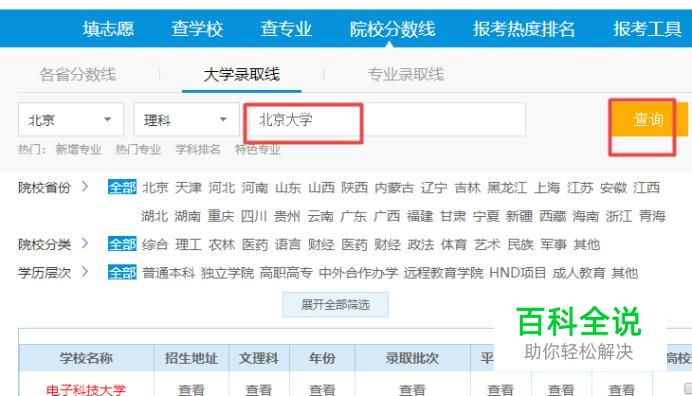Switch to the 各省分数线 tab
Image resolution: width=692 pixels, height=396 pixels.
[x=78, y=74]
